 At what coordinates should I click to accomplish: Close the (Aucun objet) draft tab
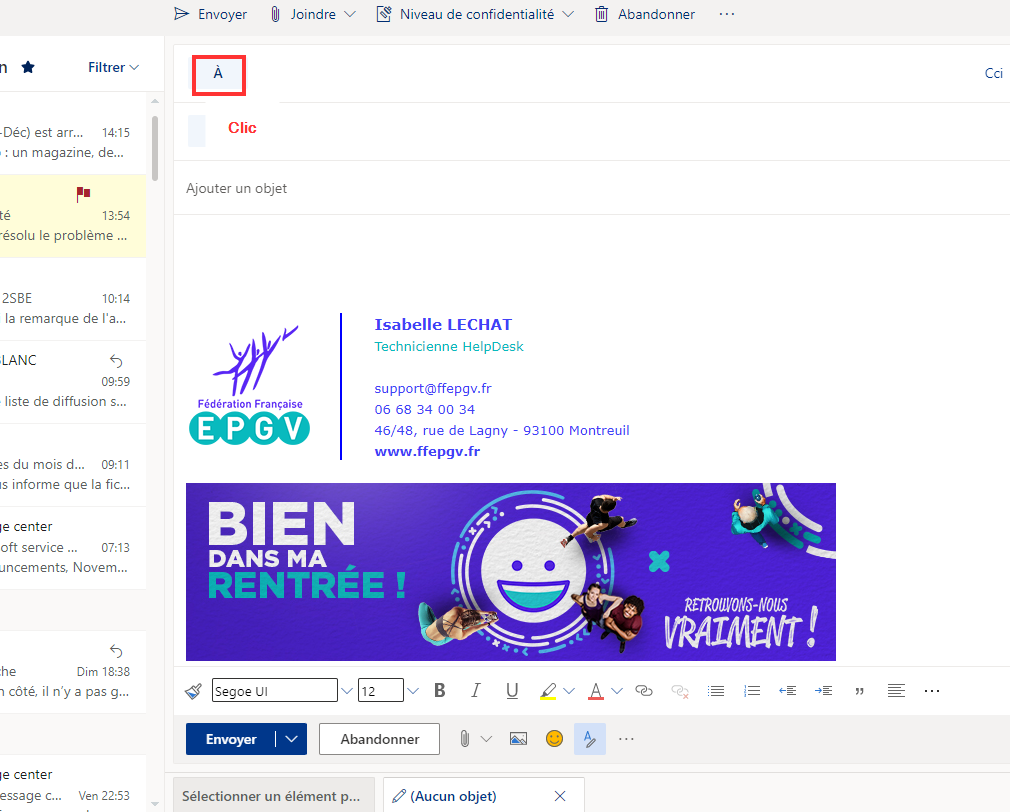pyautogui.click(x=560, y=796)
